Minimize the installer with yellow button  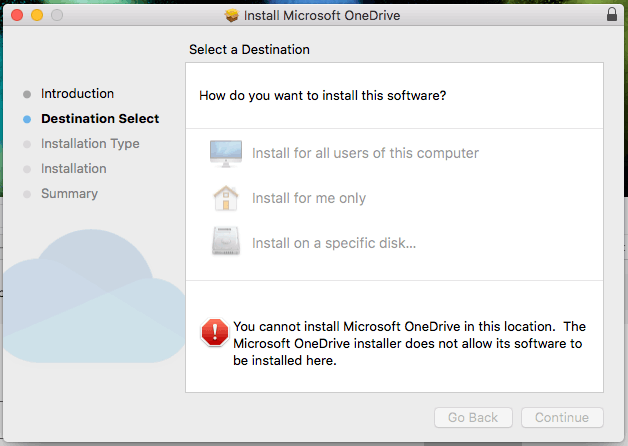(x=37, y=15)
